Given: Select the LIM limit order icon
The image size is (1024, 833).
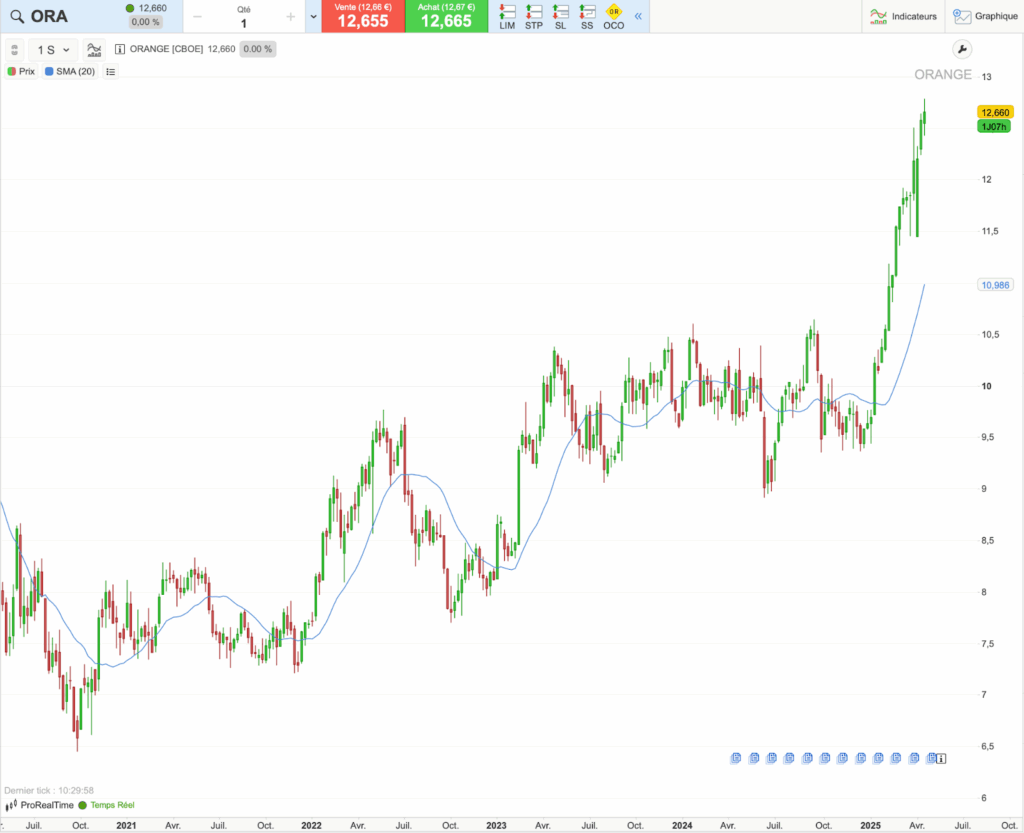Looking at the screenshot, I should [507, 16].
